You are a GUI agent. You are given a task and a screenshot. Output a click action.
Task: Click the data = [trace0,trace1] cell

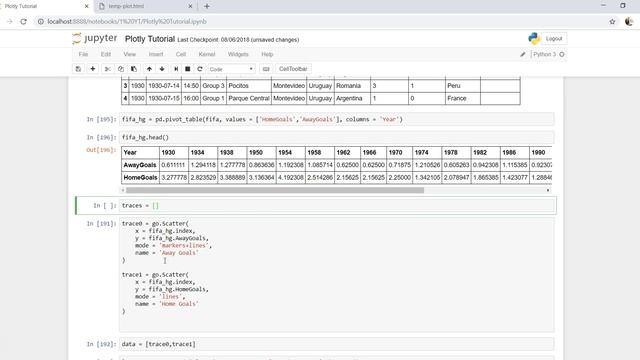(337, 344)
